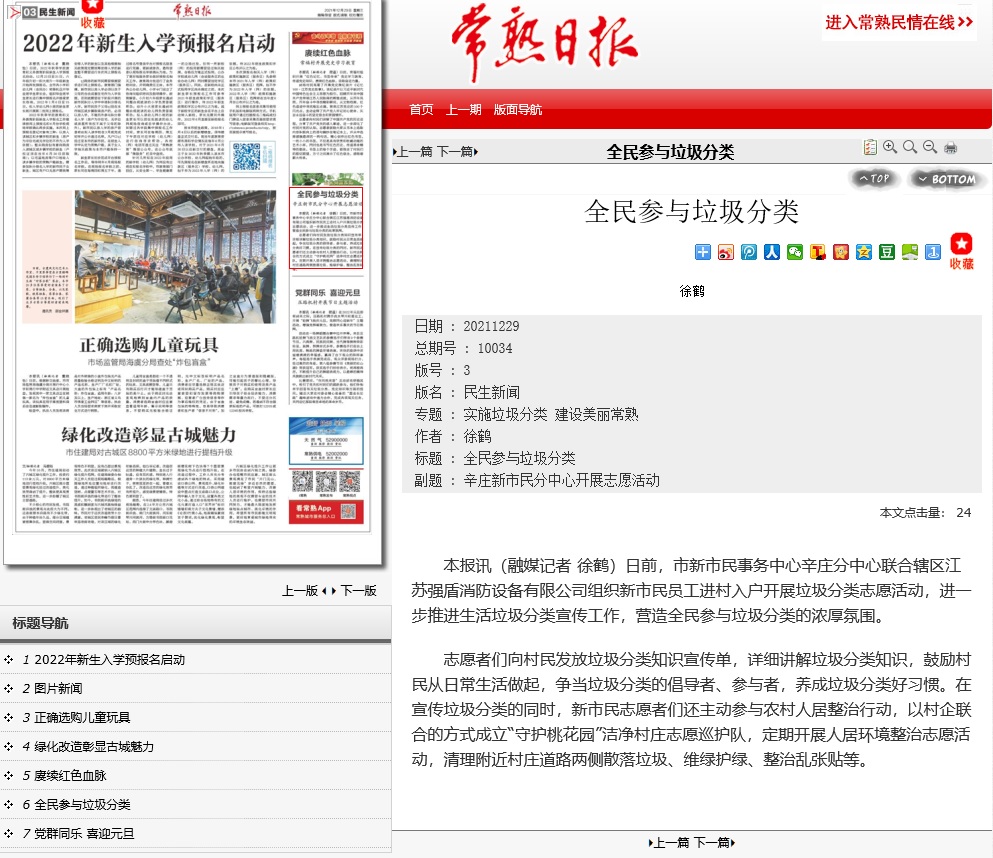Share to QQ Zone yellow star icon
993x858 pixels.
point(864,252)
